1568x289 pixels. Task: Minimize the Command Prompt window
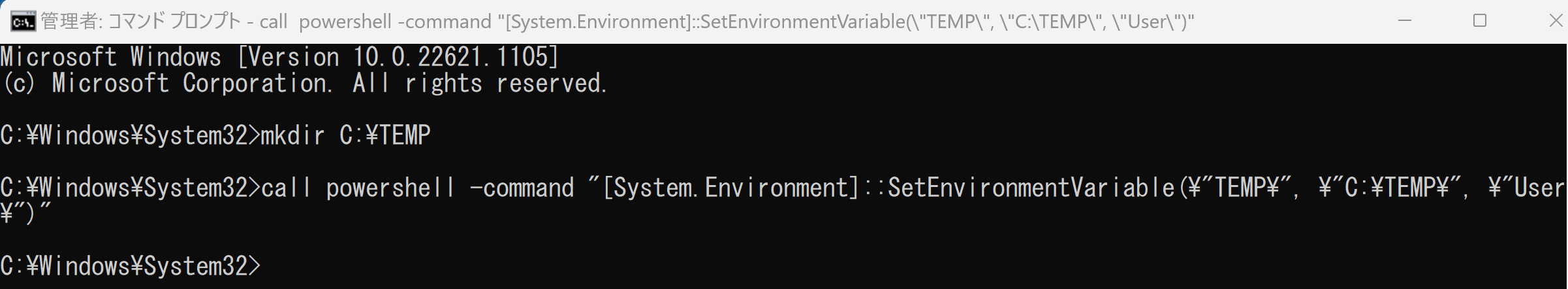1405,21
